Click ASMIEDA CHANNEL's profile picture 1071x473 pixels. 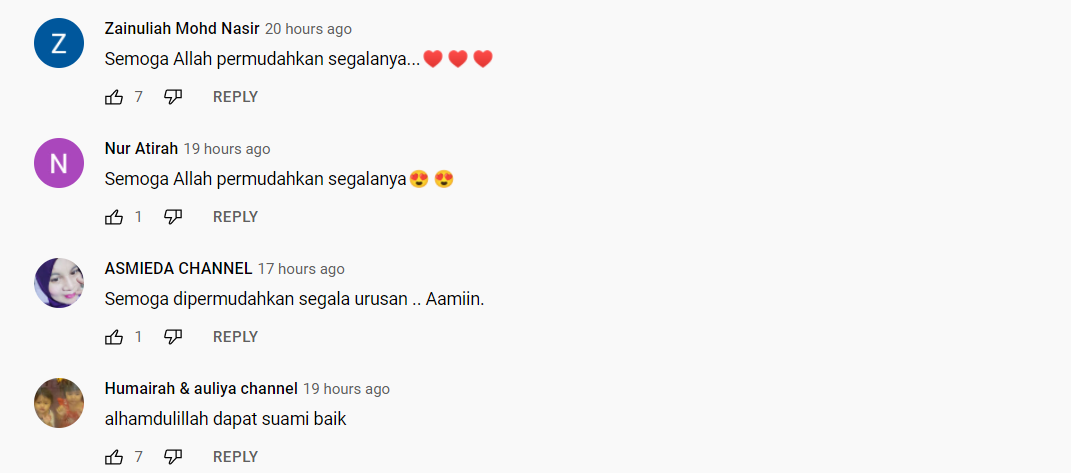[59, 283]
